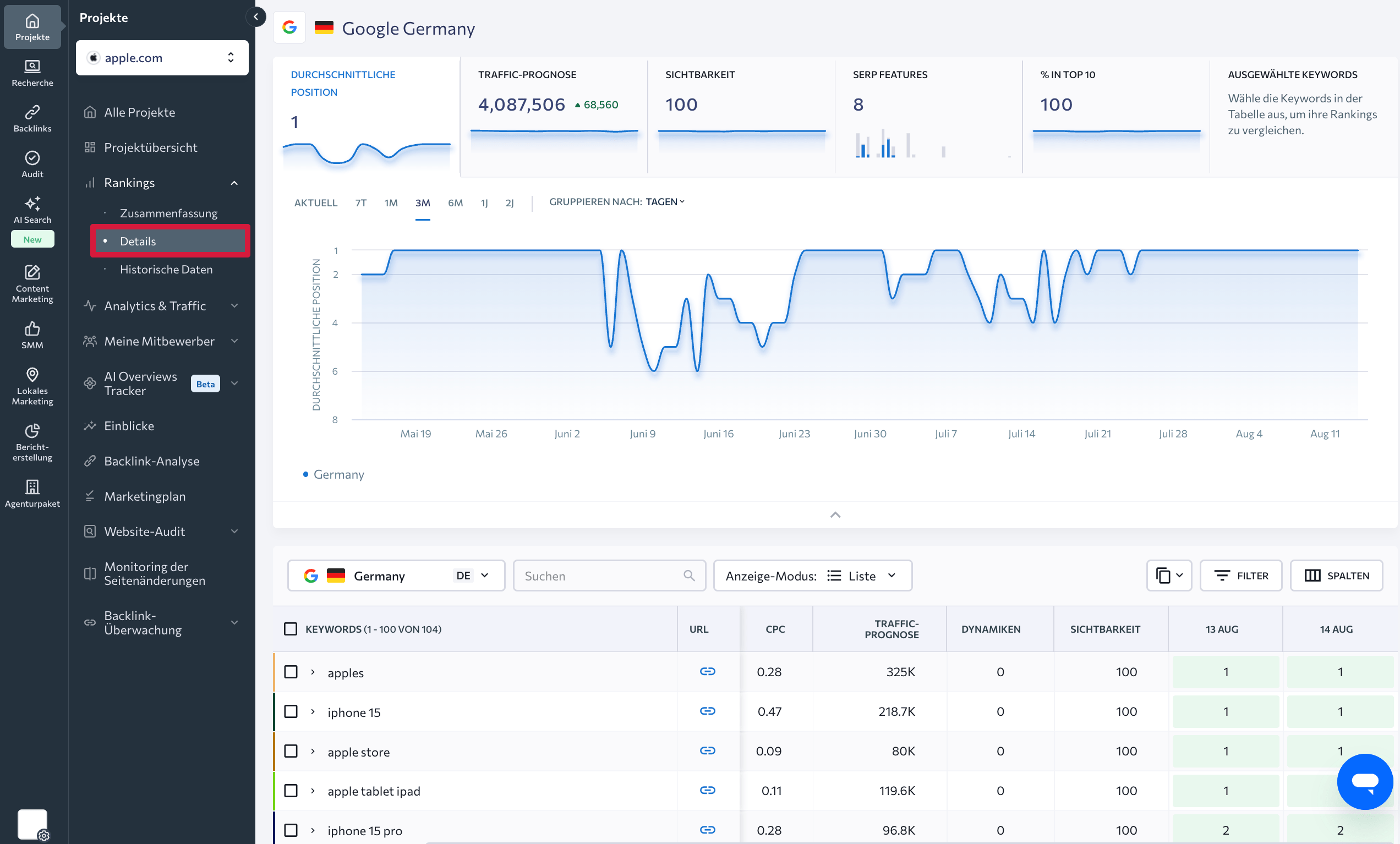This screenshot has width=1400, height=844.
Task: Expand the iphone 15 pro keyword row
Action: [x=313, y=830]
